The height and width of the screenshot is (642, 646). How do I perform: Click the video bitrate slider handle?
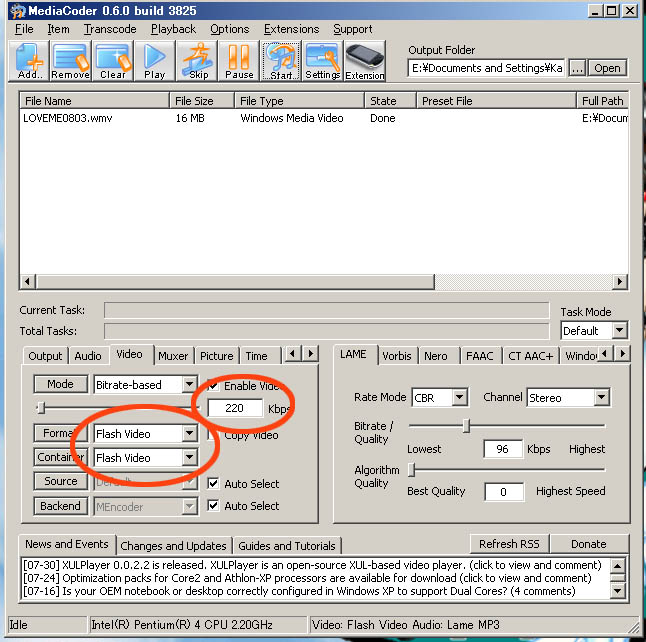pos(40,408)
